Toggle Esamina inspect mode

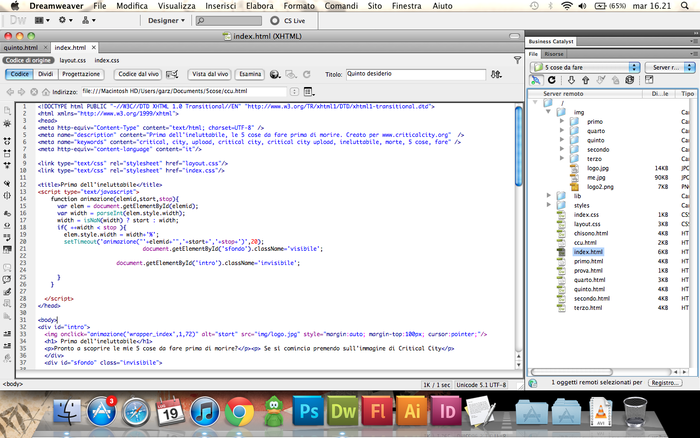click(250, 74)
